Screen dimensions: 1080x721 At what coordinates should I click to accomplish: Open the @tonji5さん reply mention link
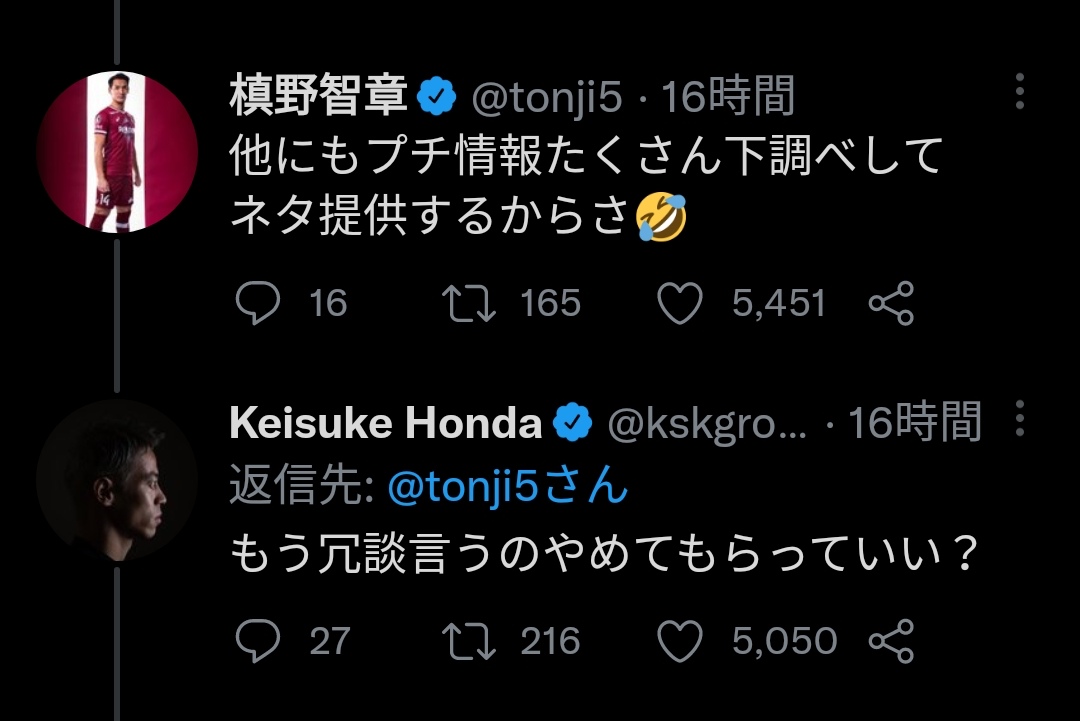click(507, 487)
